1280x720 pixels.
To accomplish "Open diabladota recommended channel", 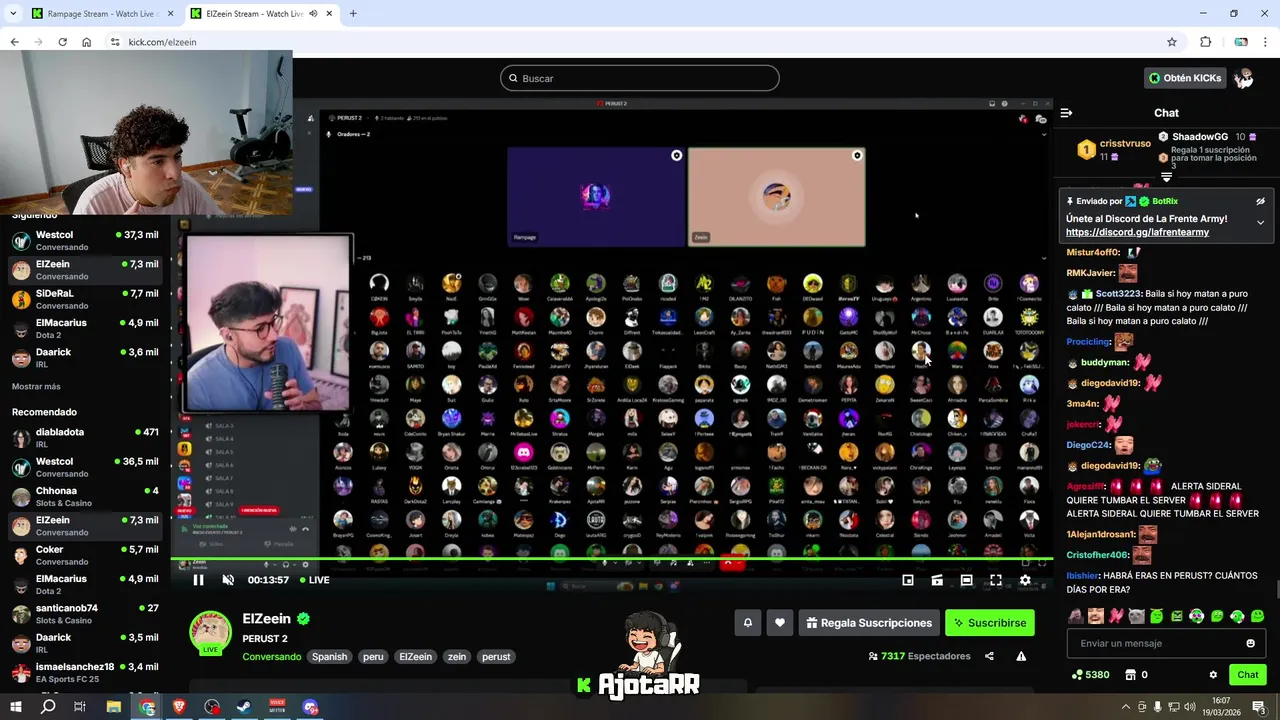I will coord(85,438).
